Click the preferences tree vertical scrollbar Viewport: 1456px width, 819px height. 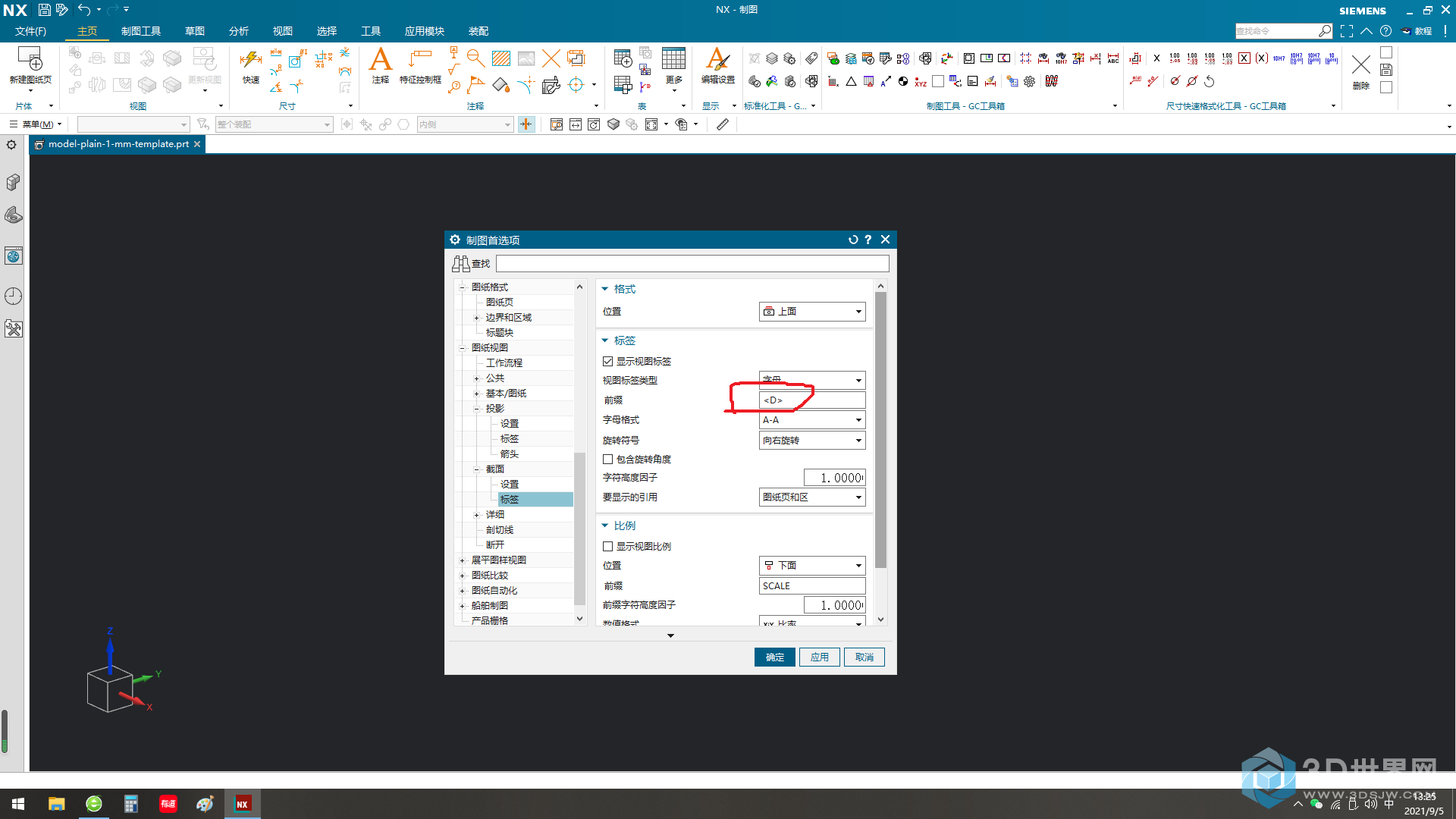click(579, 528)
